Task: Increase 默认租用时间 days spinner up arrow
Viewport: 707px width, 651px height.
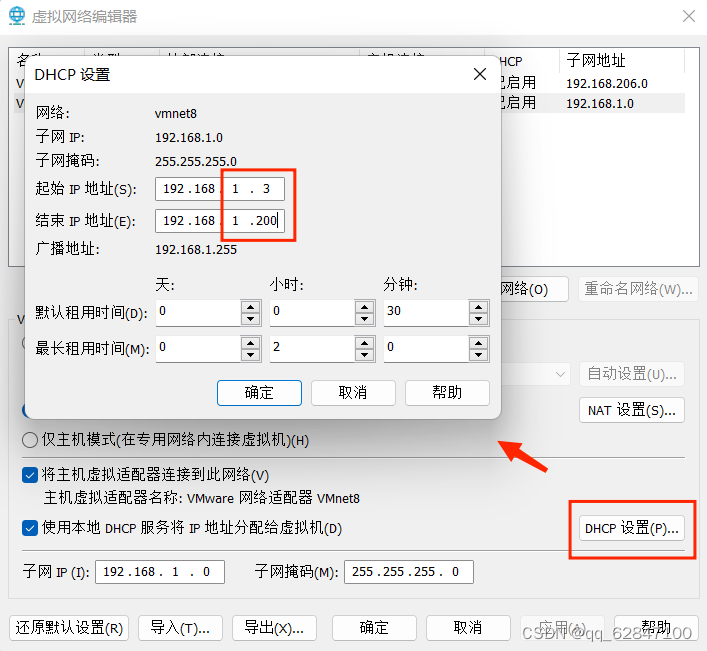Action: (x=250, y=307)
